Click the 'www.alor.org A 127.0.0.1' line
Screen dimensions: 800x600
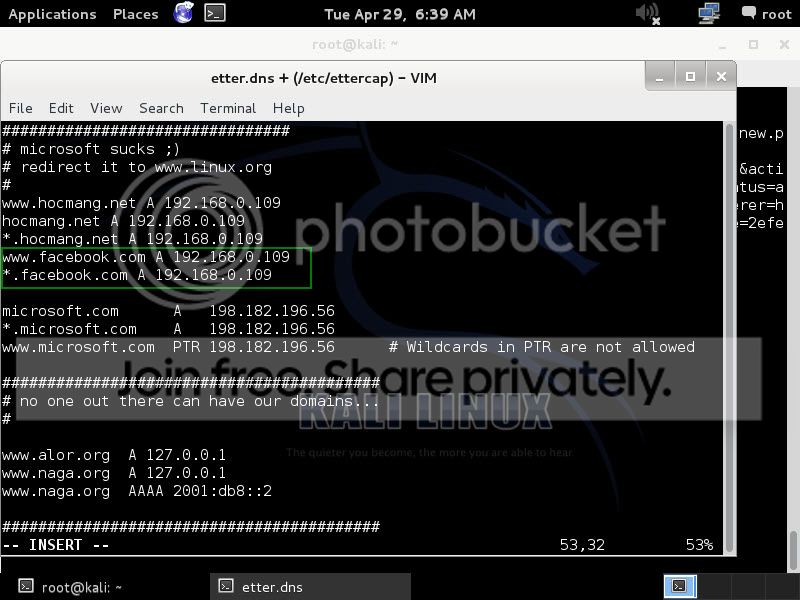(114, 455)
